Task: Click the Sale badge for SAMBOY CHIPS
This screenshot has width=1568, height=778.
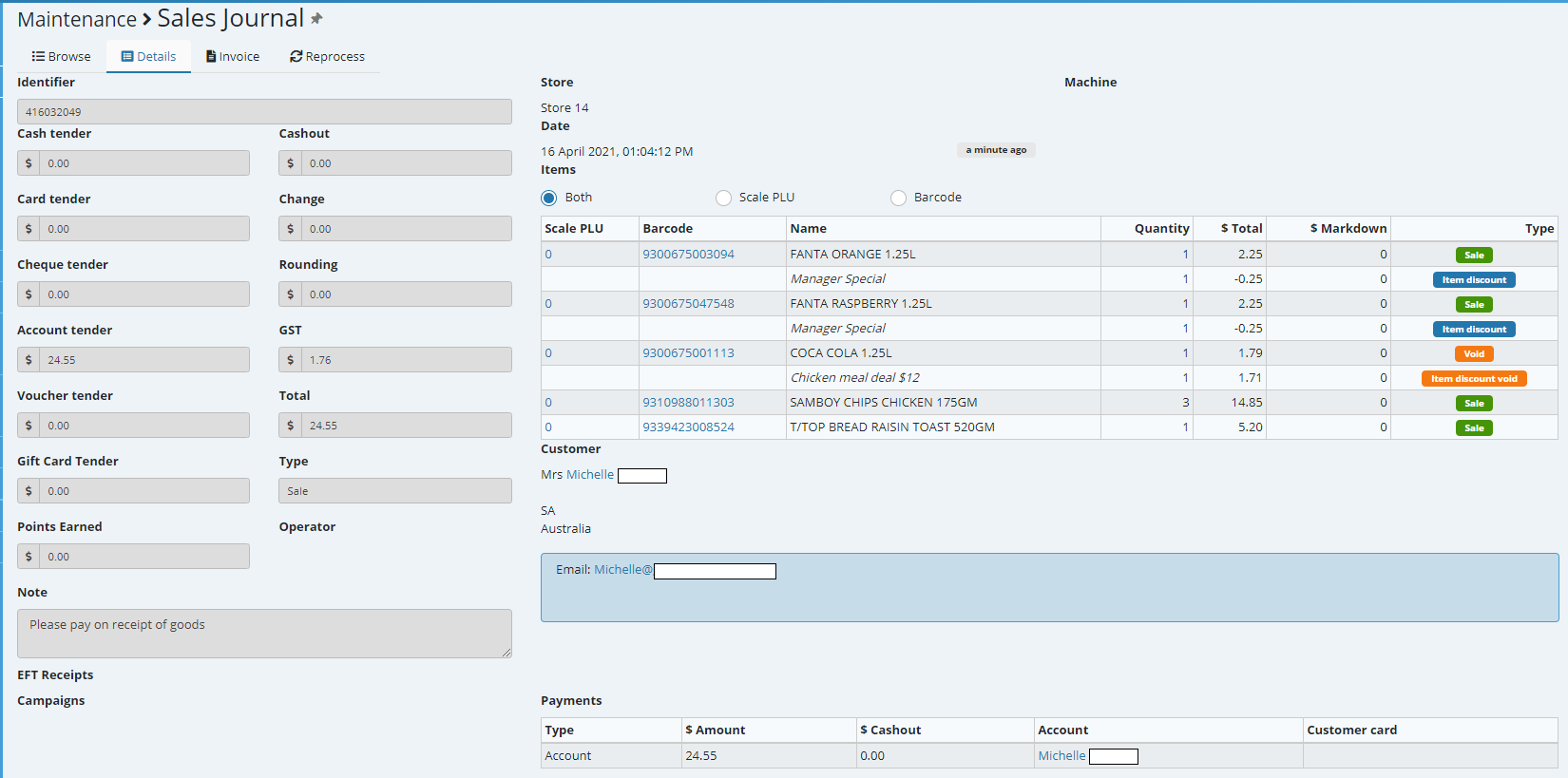Action: (x=1474, y=404)
